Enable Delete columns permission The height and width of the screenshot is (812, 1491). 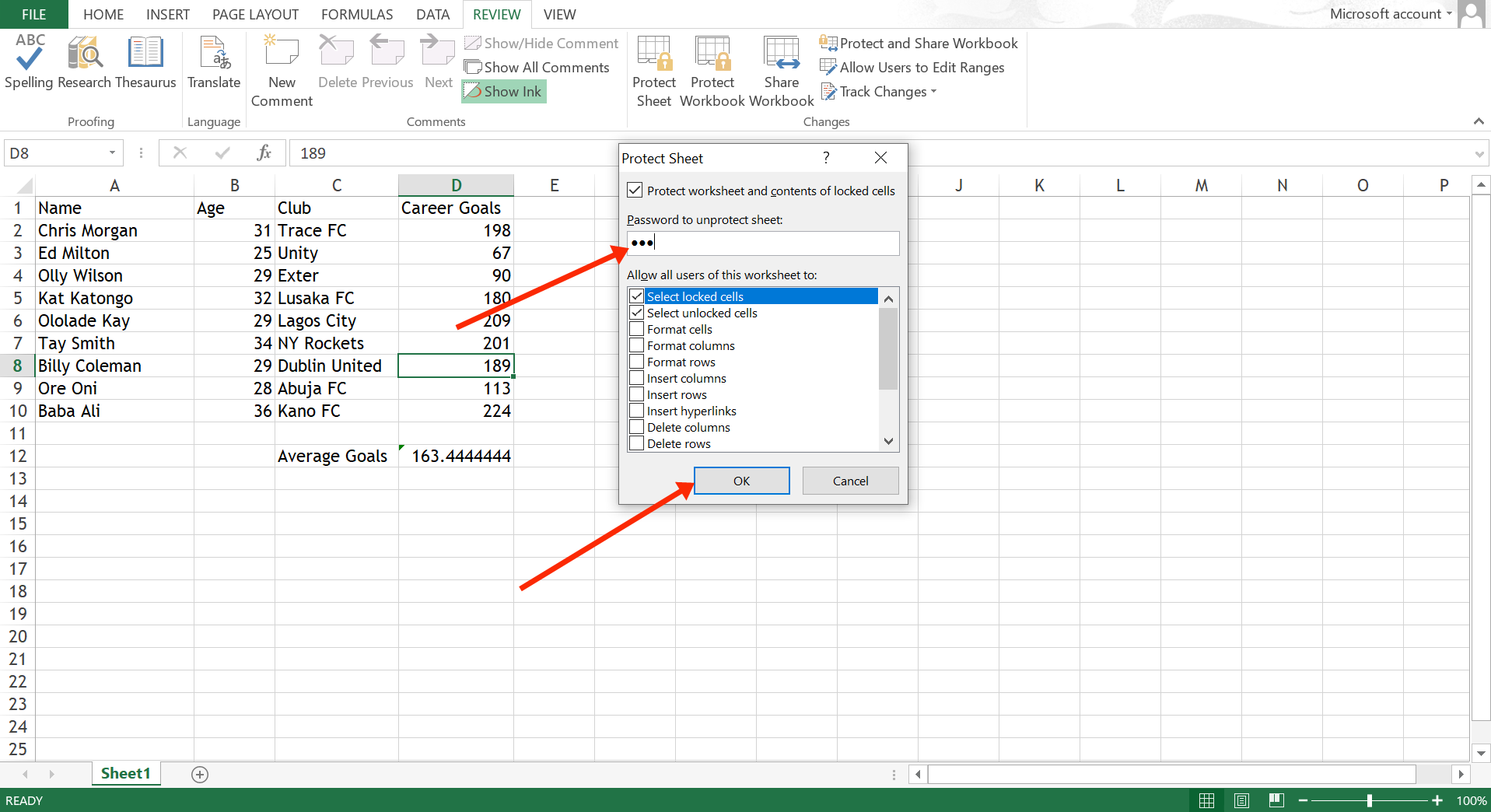636,427
